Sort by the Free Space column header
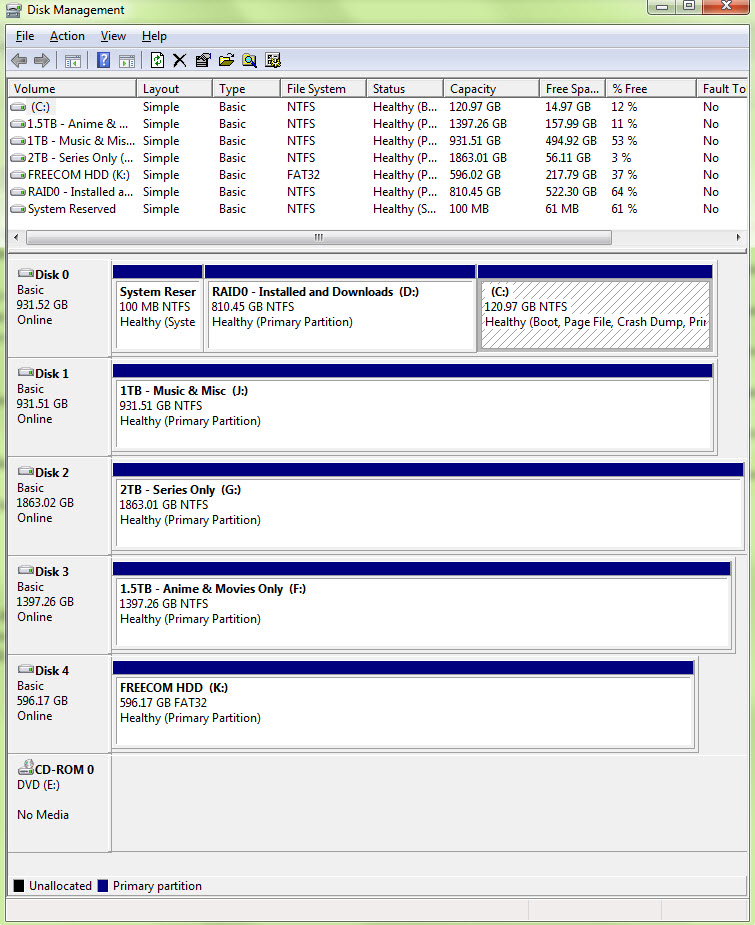The image size is (755, 925). pyautogui.click(x=572, y=88)
